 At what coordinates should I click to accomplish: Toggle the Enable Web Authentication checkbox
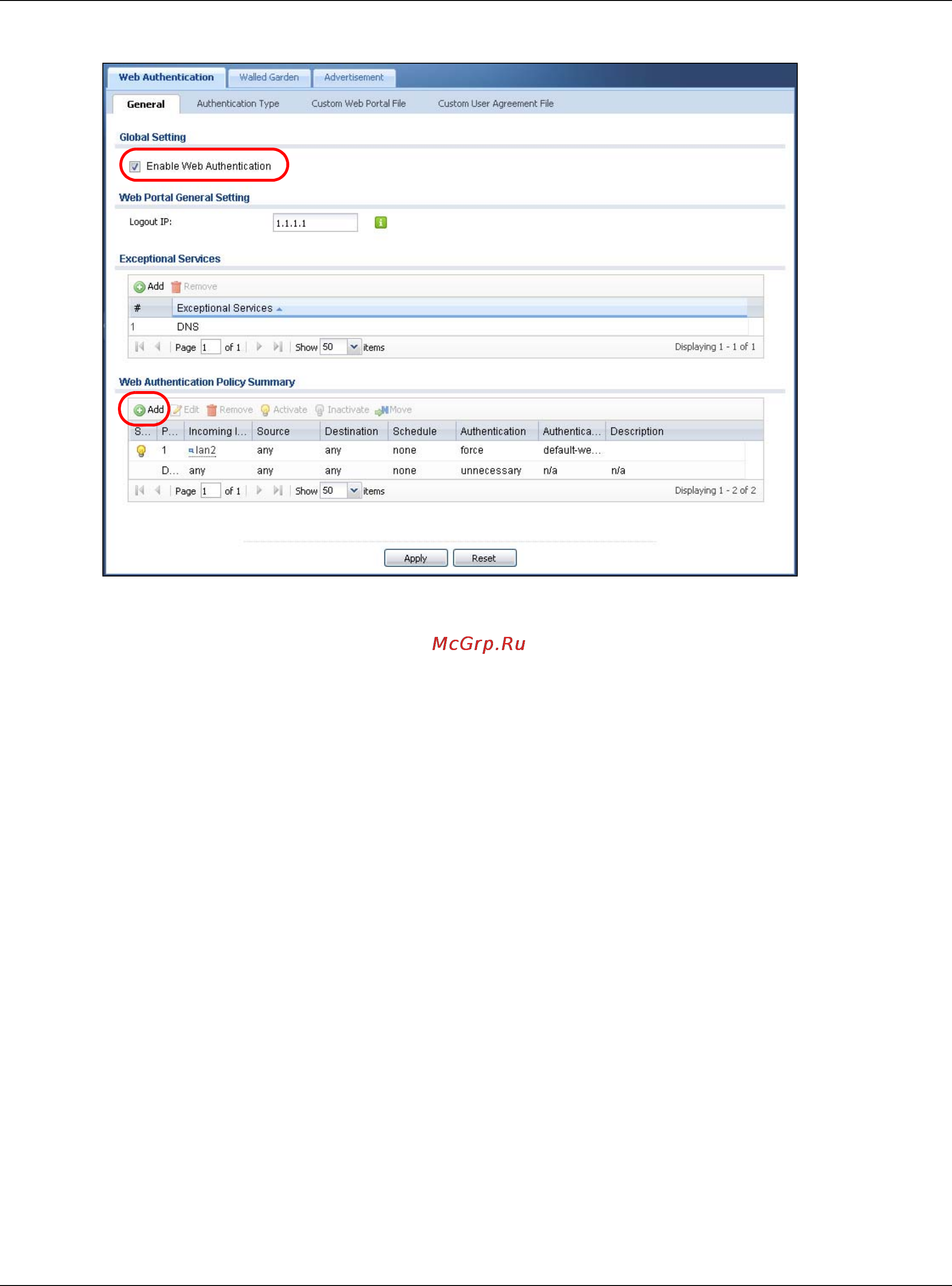pyautogui.click(x=135, y=167)
